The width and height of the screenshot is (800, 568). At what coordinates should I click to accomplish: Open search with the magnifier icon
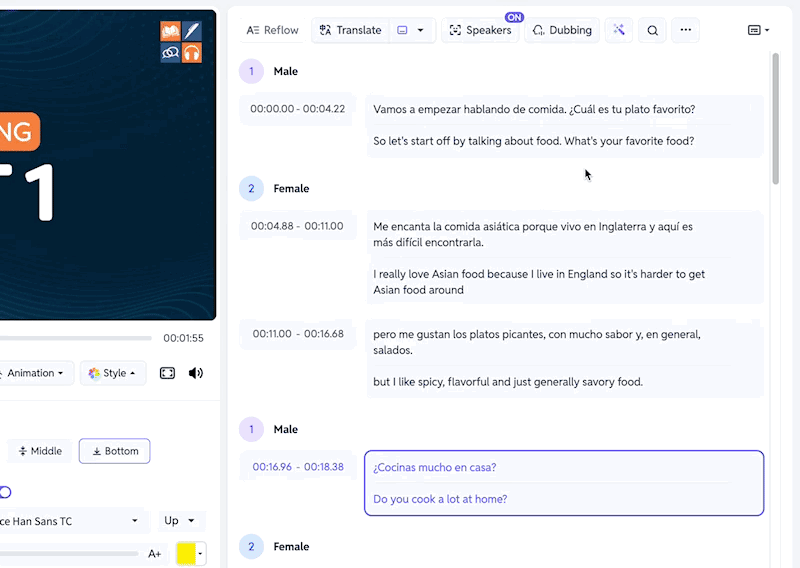[x=652, y=30]
